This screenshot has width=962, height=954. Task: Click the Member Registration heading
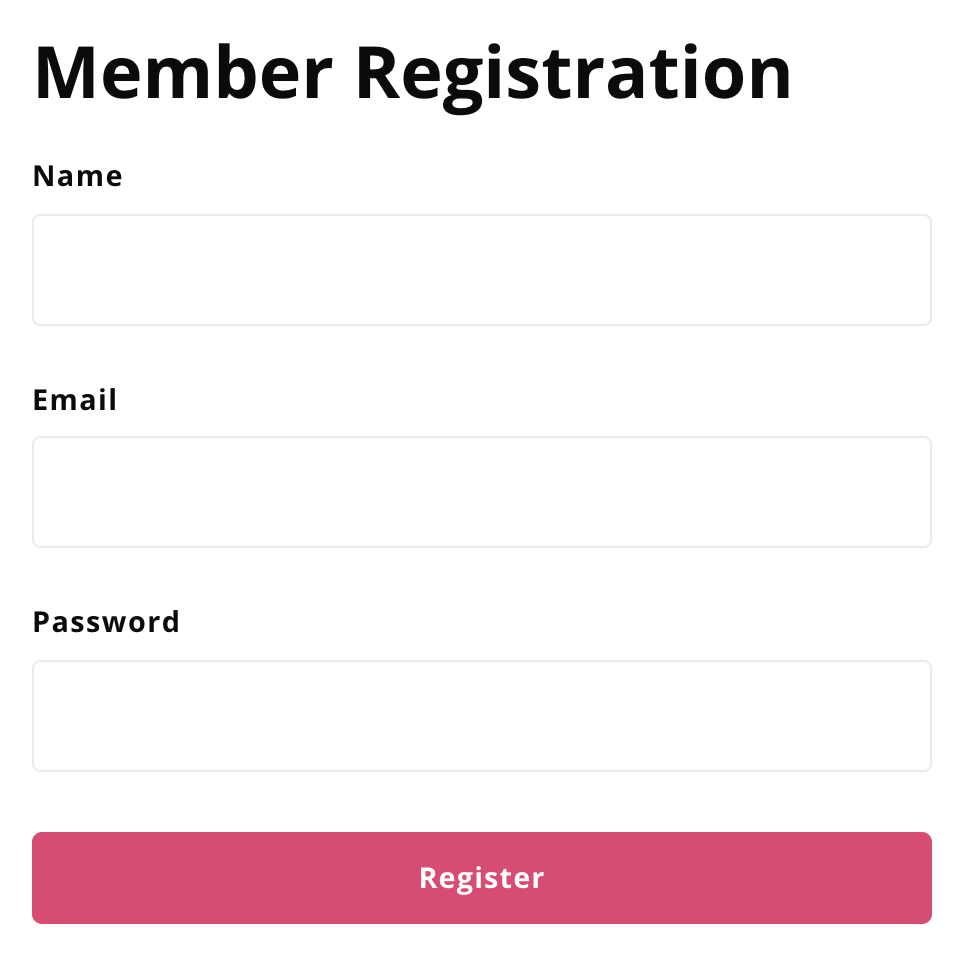pos(411,70)
